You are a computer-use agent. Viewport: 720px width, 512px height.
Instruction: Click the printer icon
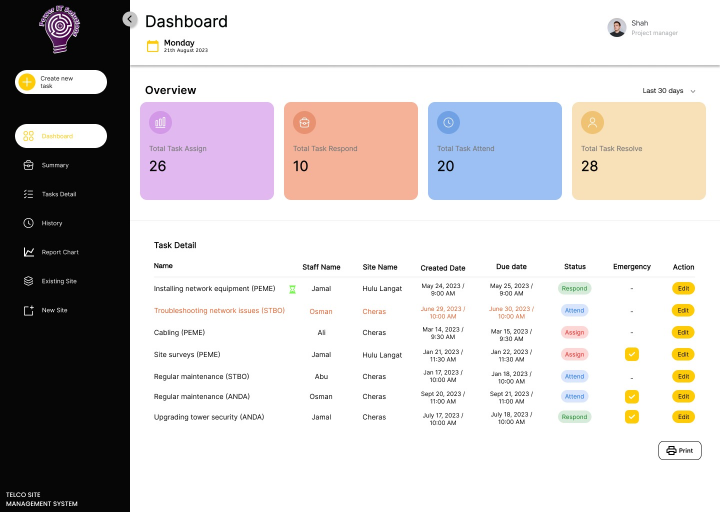coord(671,450)
